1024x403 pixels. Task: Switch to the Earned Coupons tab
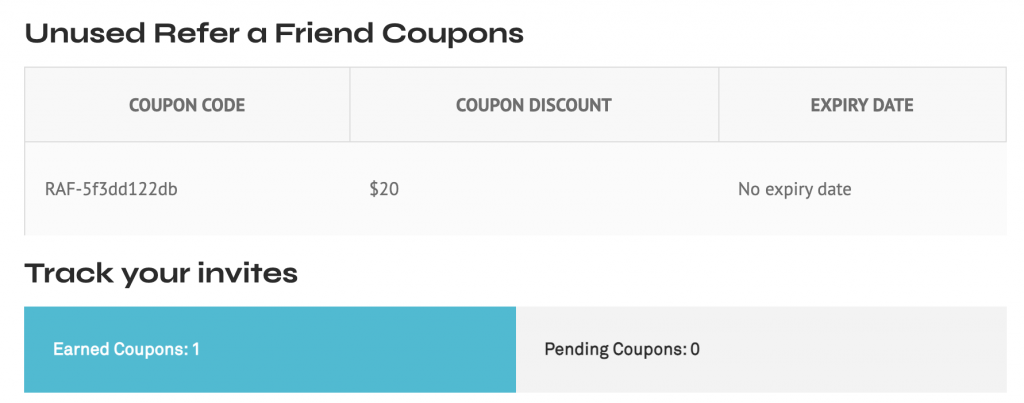pos(270,349)
